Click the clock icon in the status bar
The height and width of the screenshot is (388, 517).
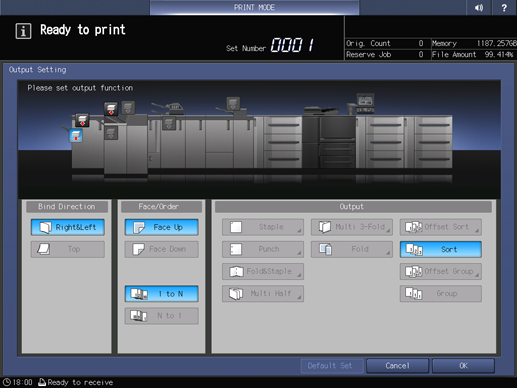(7, 382)
